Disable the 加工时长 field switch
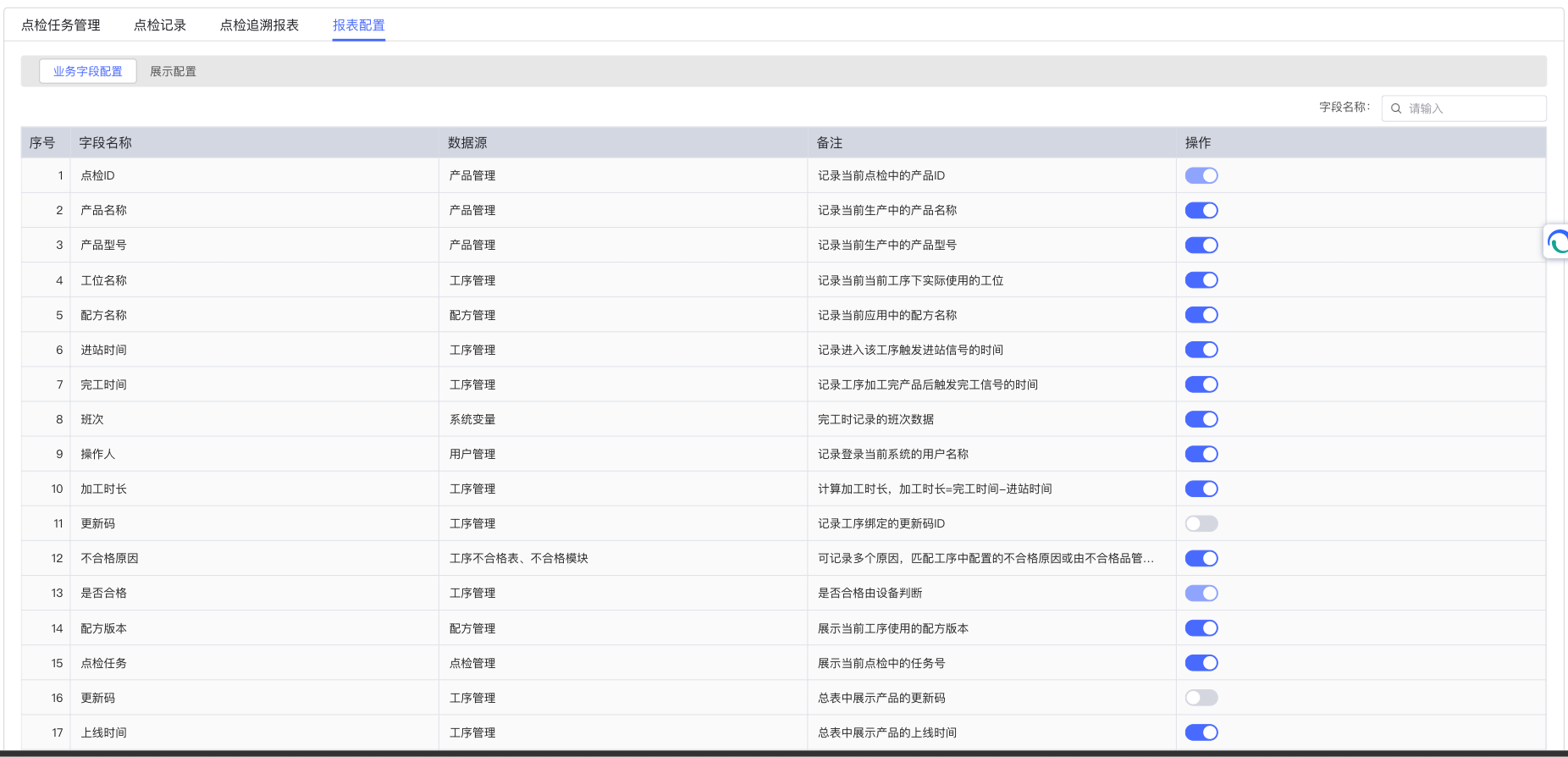 pyautogui.click(x=1201, y=489)
